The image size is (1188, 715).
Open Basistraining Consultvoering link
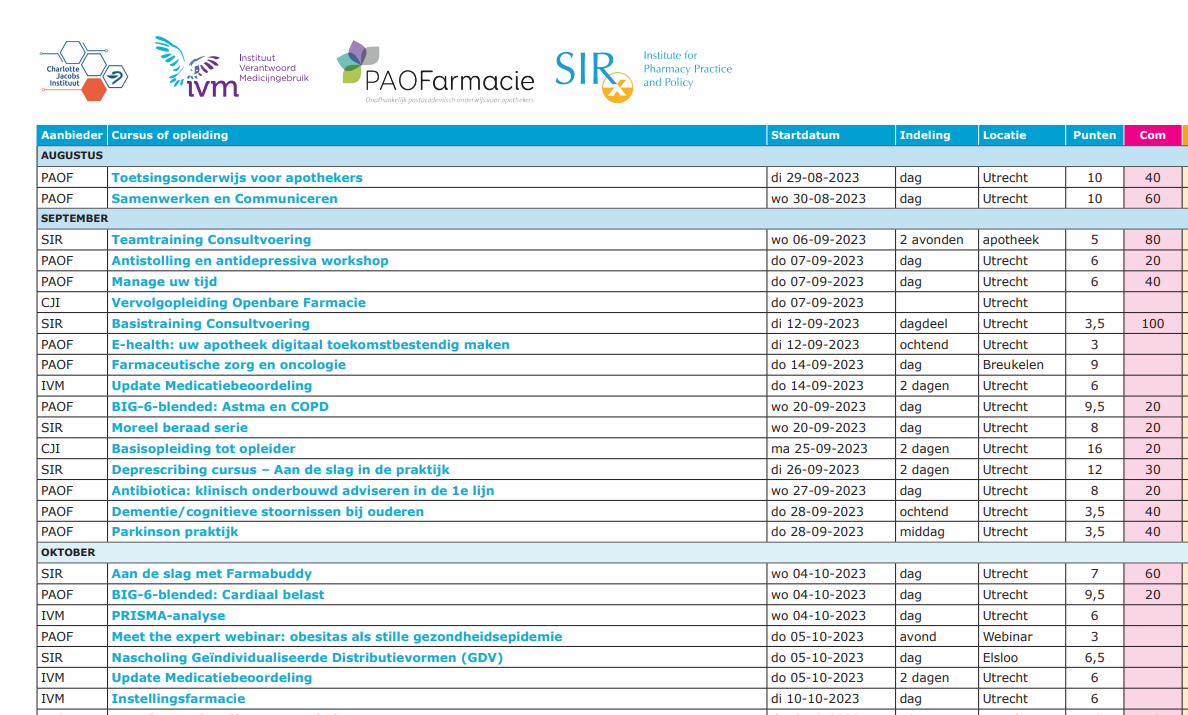pos(210,324)
